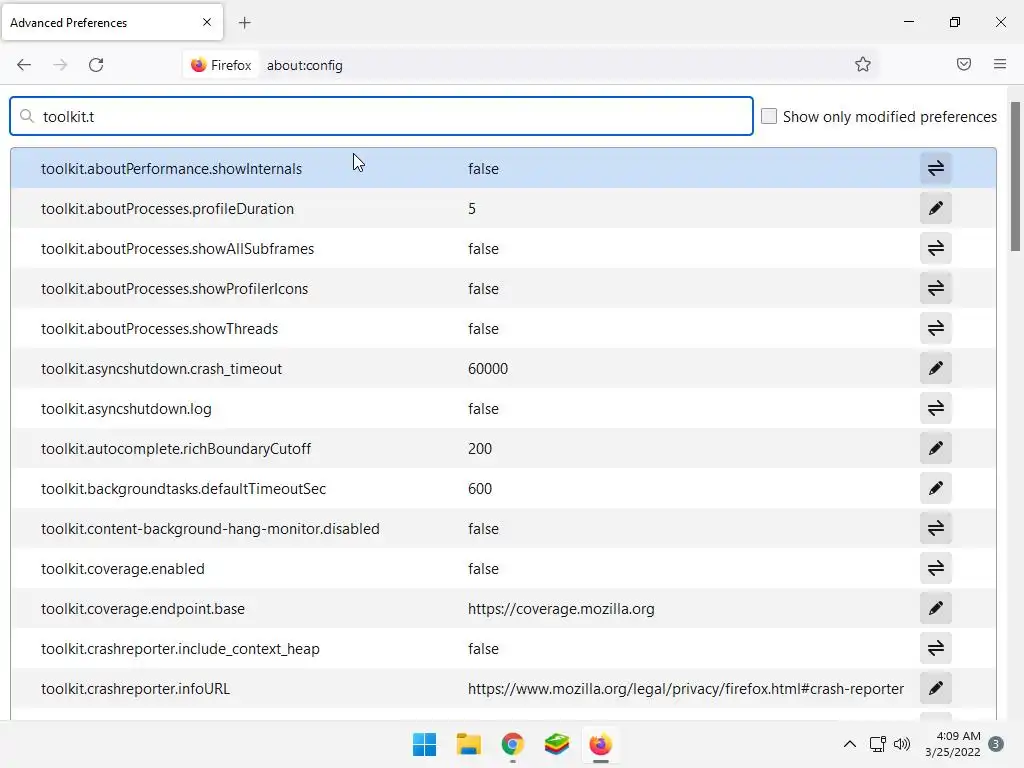Open volume control tray icon
This screenshot has width=1024, height=768.
[x=902, y=744]
